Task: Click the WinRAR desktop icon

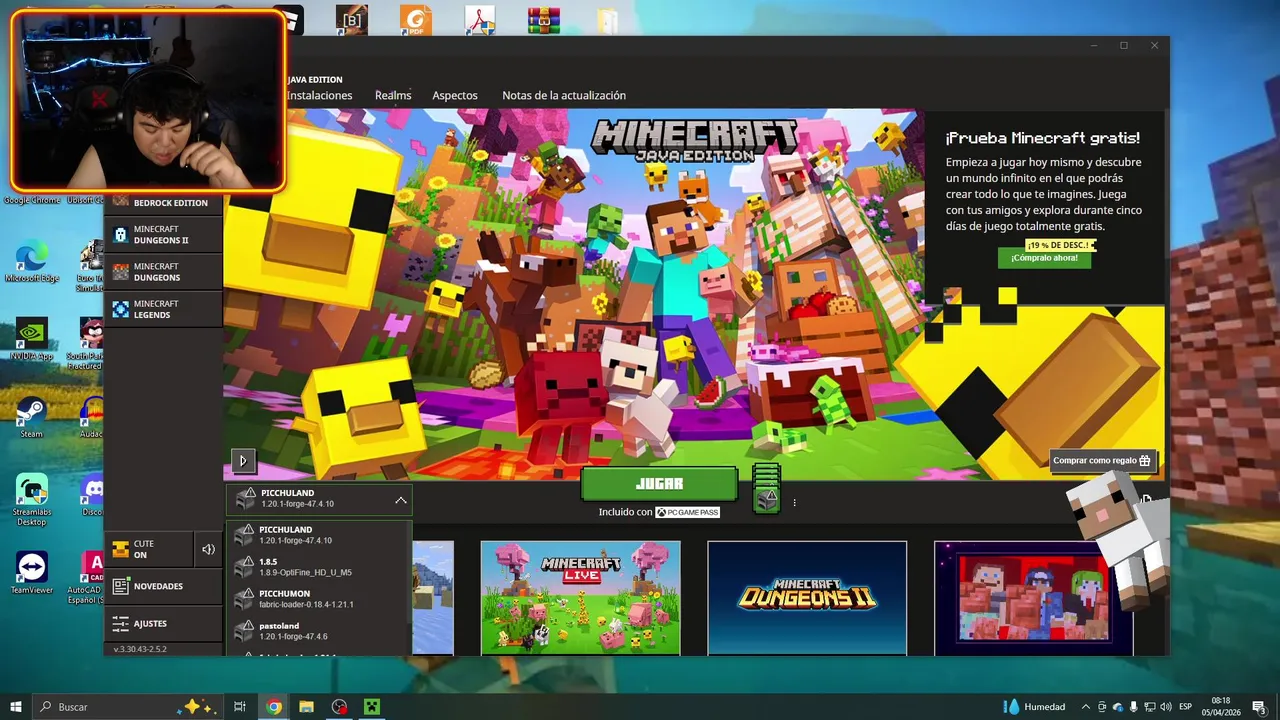Action: [x=544, y=19]
